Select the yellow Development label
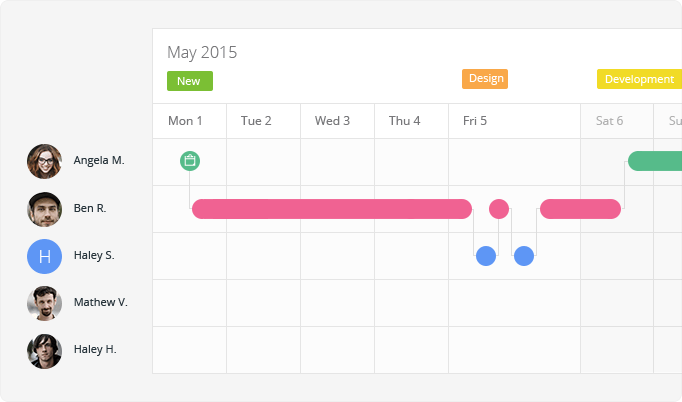 coord(639,79)
